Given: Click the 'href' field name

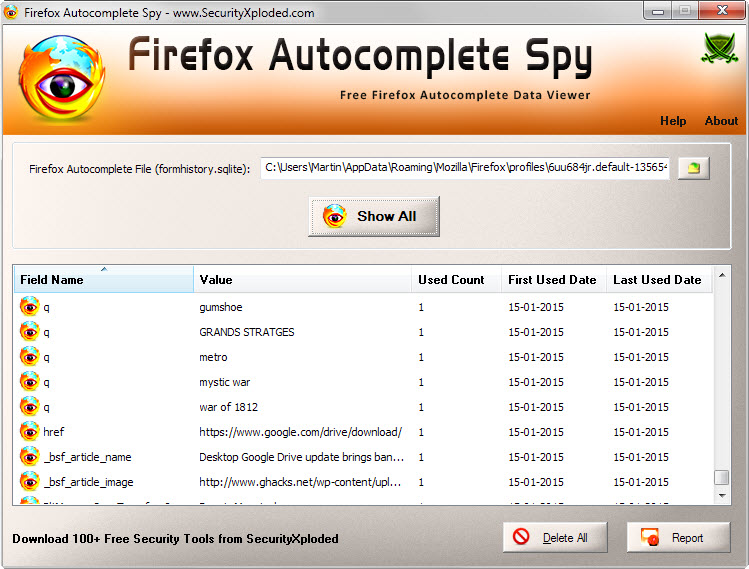Looking at the screenshot, I should pos(54,432).
